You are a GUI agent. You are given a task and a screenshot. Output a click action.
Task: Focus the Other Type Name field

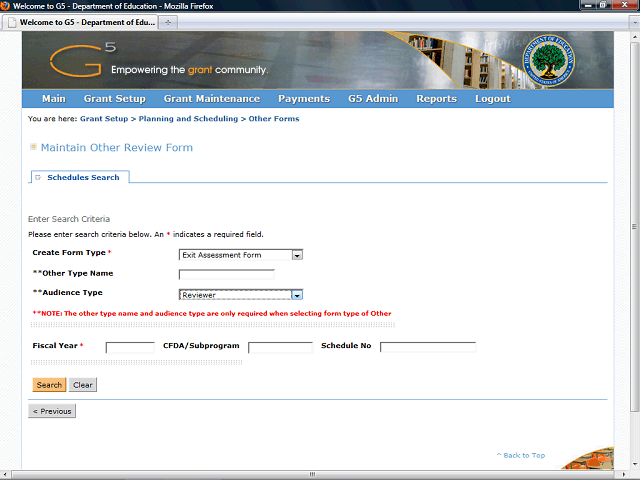coord(227,274)
